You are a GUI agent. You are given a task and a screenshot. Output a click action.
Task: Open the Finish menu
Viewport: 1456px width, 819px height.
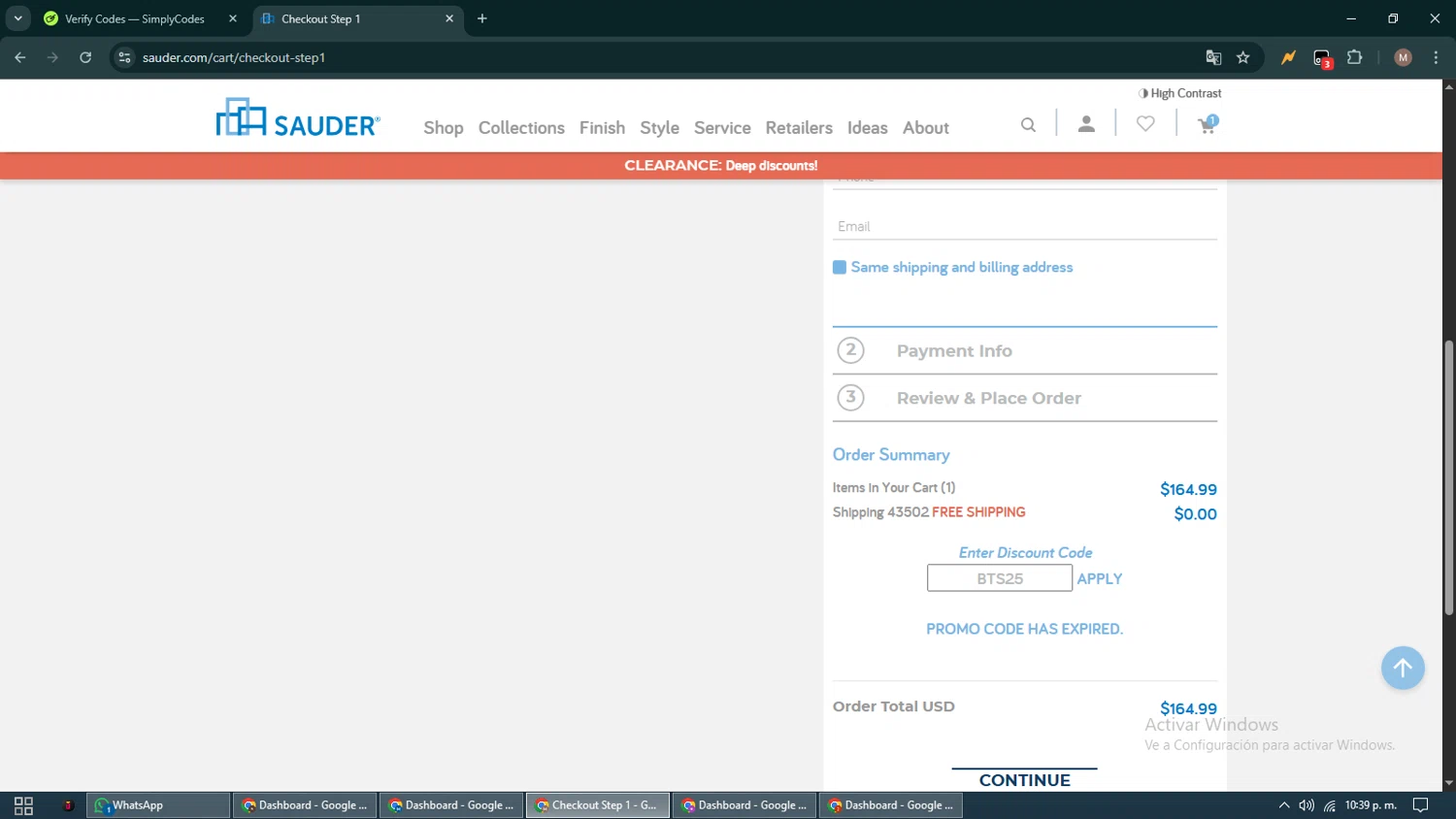602,127
